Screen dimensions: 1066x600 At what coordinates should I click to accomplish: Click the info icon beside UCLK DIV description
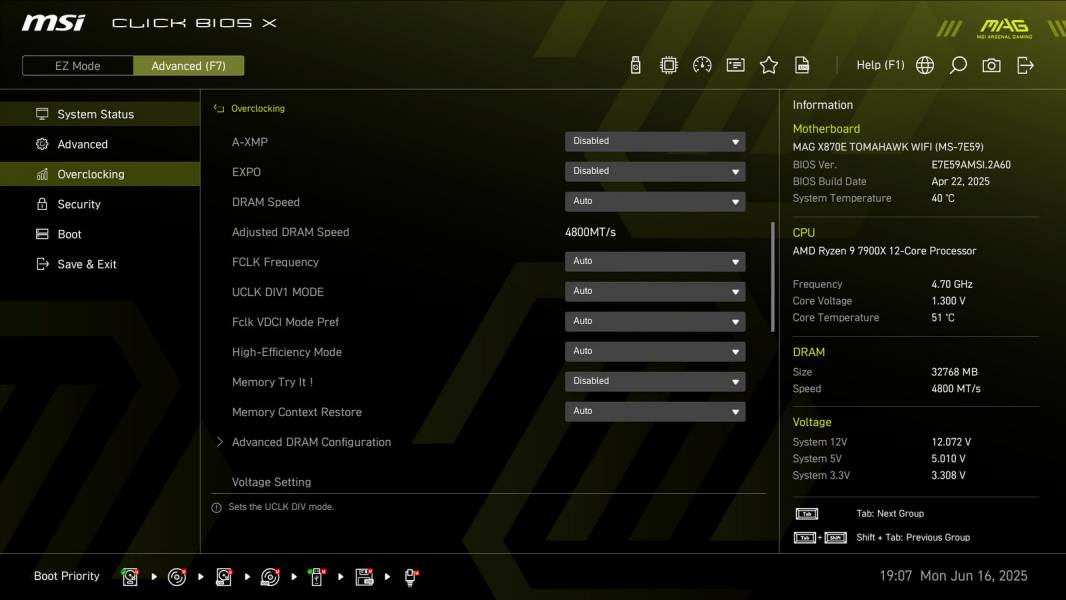tap(216, 508)
